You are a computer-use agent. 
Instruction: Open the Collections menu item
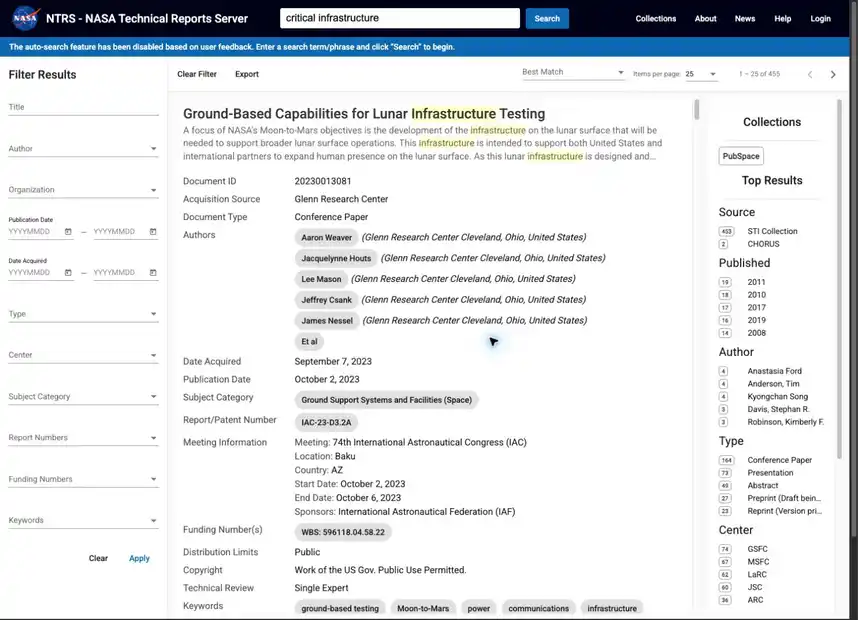click(x=656, y=19)
